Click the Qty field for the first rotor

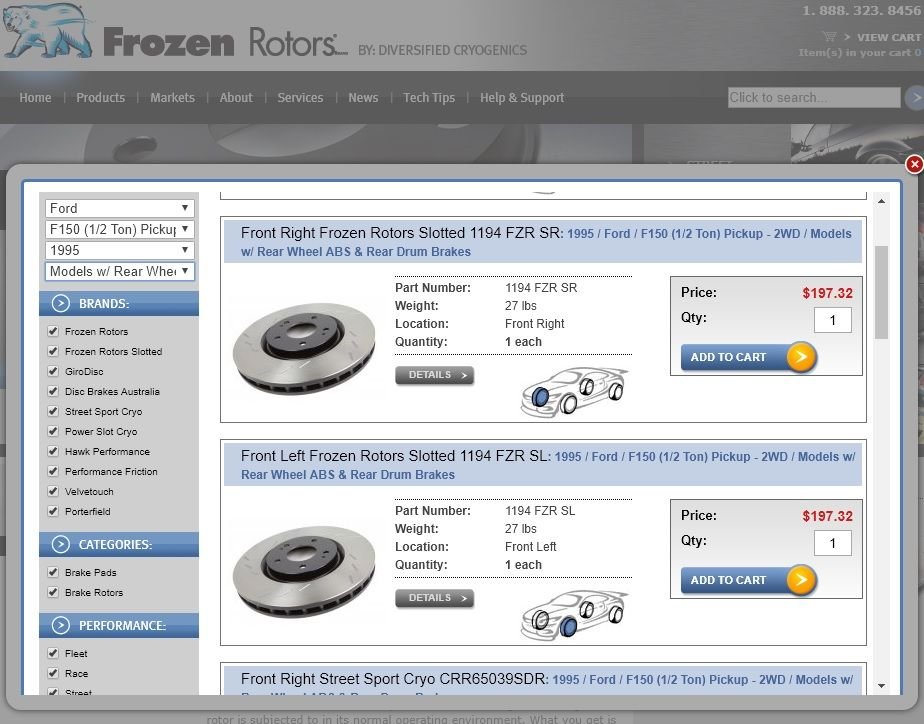[x=832, y=320]
